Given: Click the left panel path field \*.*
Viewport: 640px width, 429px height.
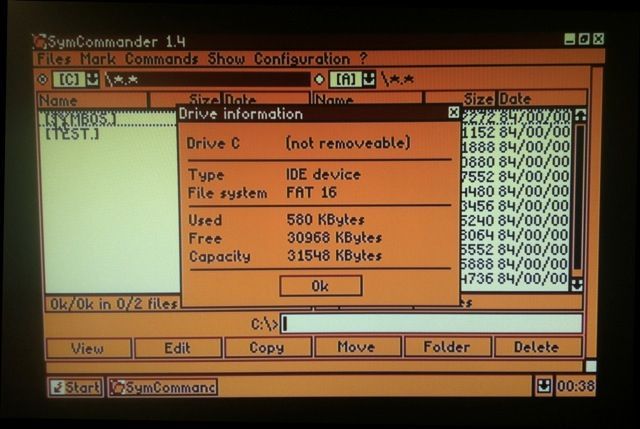Looking at the screenshot, I should 207,79.
